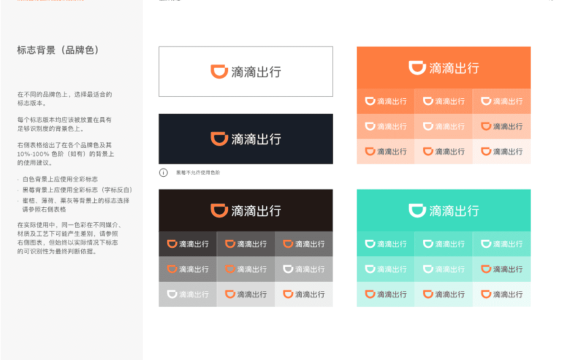Click the paragraph starting 右侧表格给出了

pos(65,154)
